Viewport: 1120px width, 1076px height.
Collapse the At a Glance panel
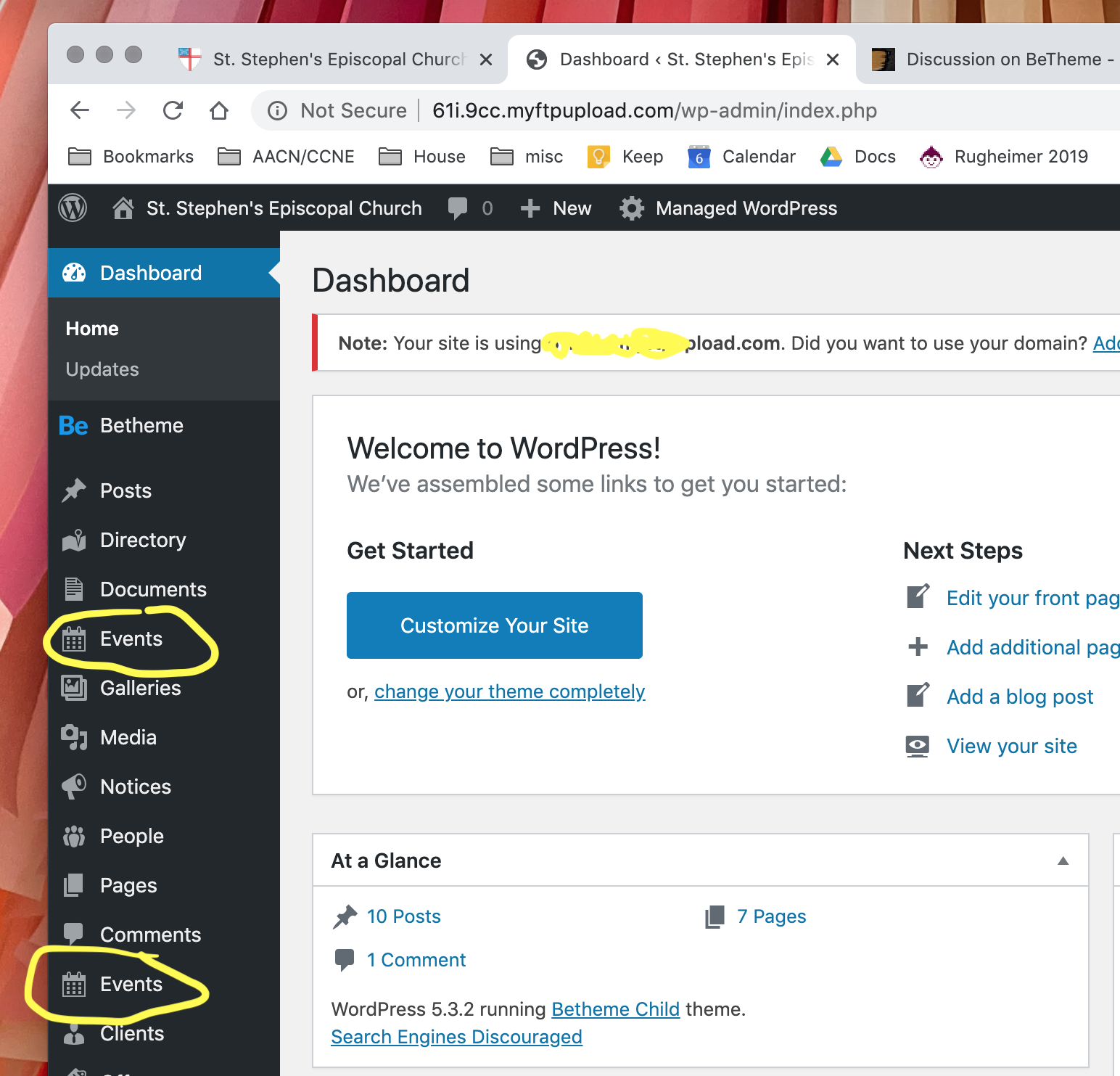pyautogui.click(x=1063, y=861)
